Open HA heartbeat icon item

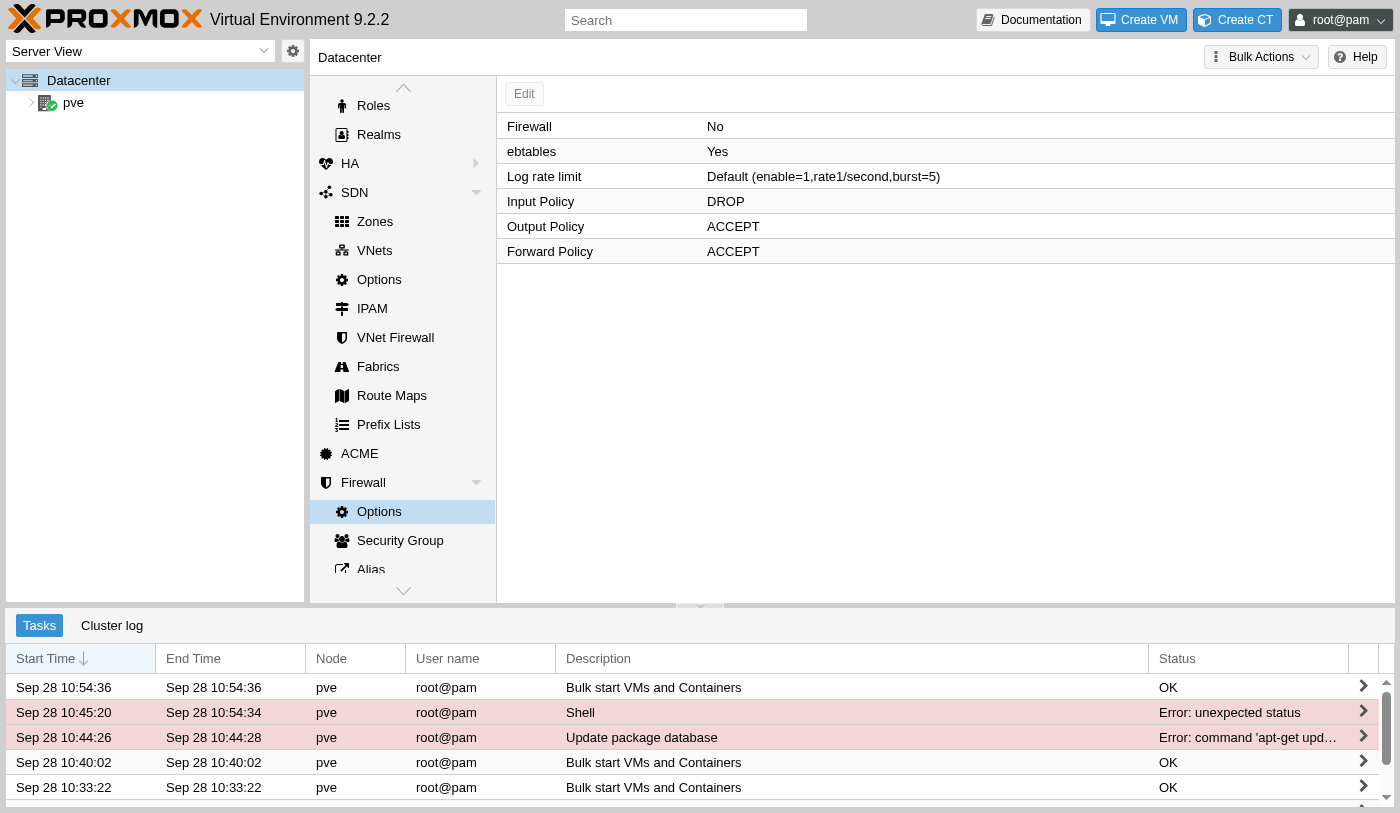coord(402,163)
